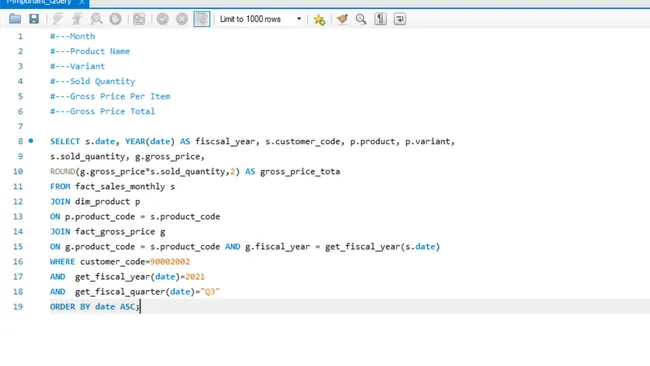This screenshot has width=650, height=366.
Task: Click the '#---Variant' comment
Action: pos(78,66)
